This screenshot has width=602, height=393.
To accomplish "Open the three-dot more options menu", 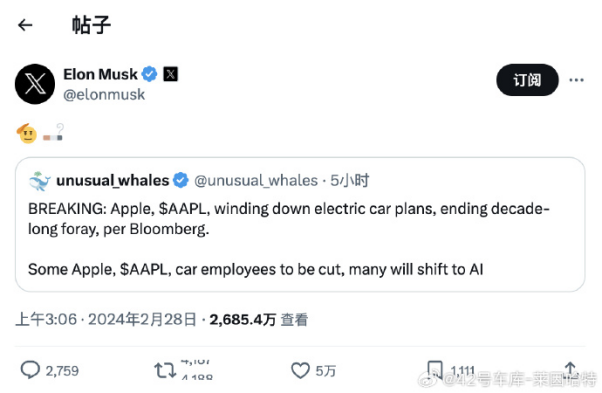I will point(576,80).
